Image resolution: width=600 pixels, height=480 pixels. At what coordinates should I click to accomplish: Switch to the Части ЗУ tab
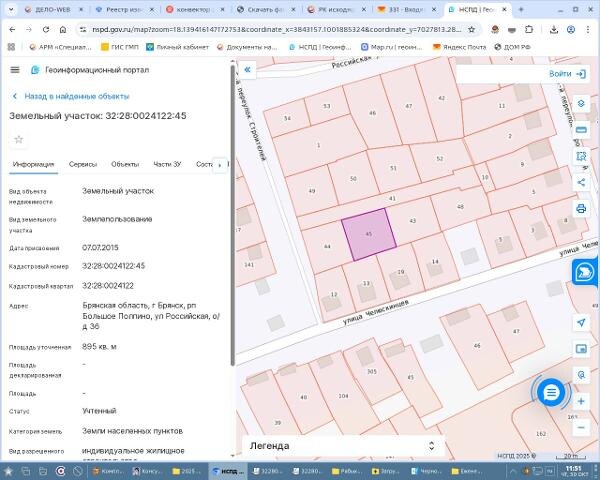[167, 164]
